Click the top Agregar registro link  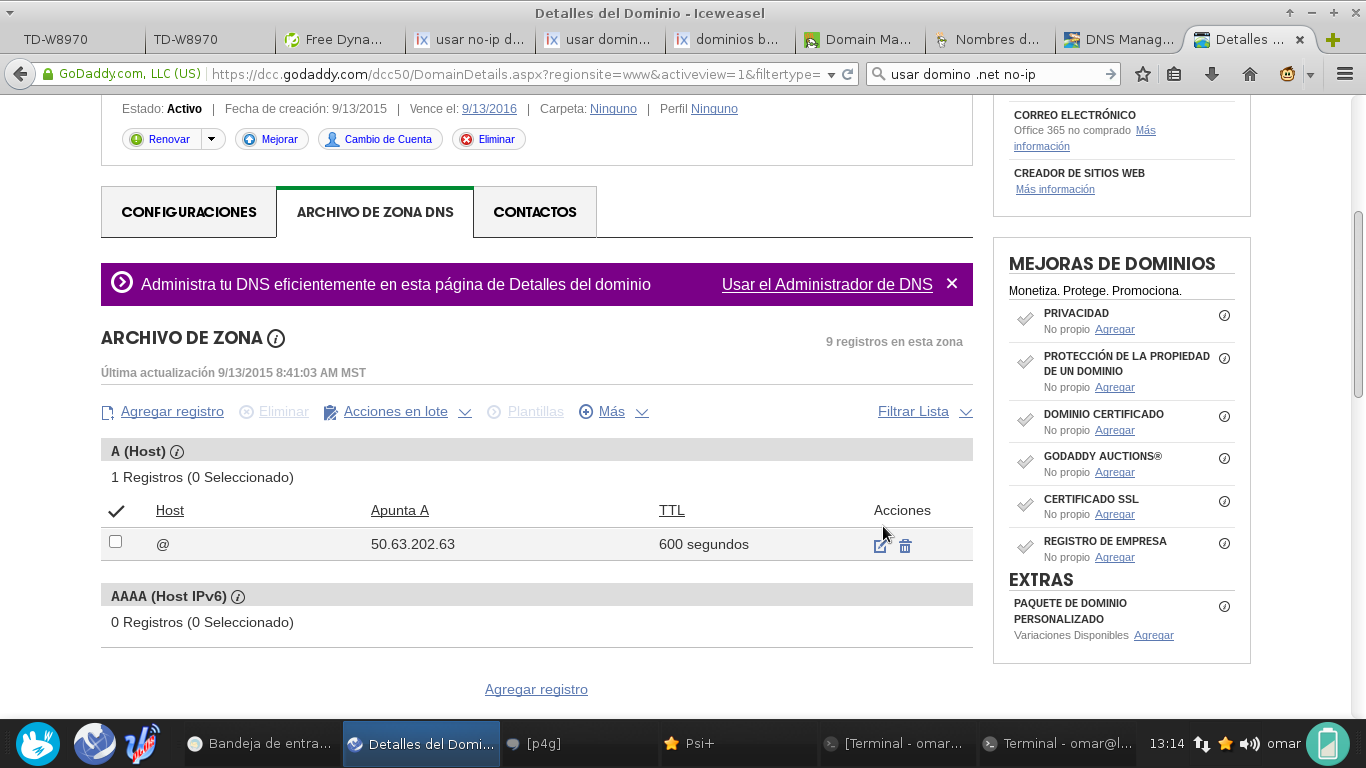tap(172, 412)
